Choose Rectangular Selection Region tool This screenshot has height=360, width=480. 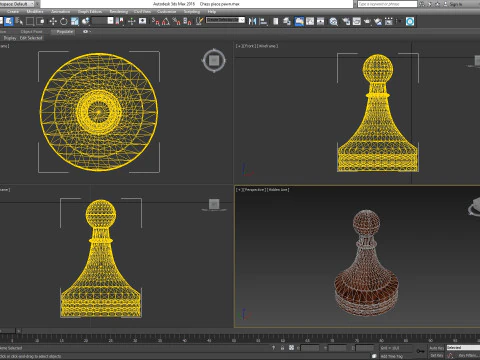[x=30, y=21]
